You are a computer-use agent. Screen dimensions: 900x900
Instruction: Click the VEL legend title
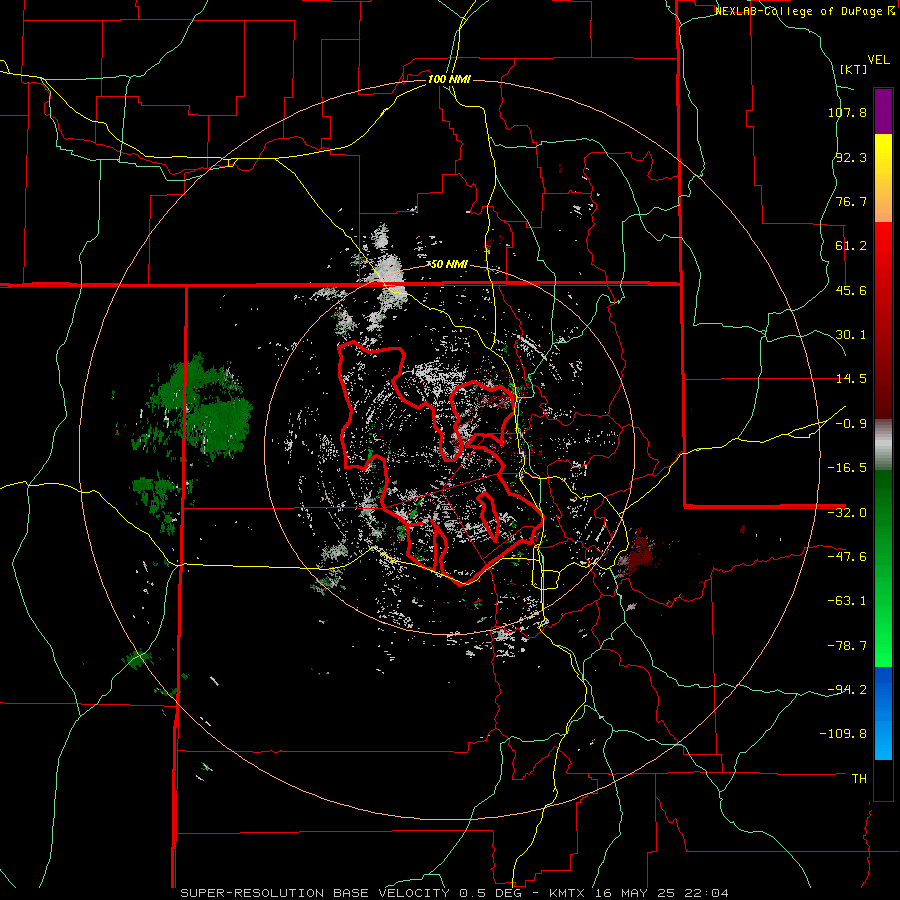tap(878, 60)
